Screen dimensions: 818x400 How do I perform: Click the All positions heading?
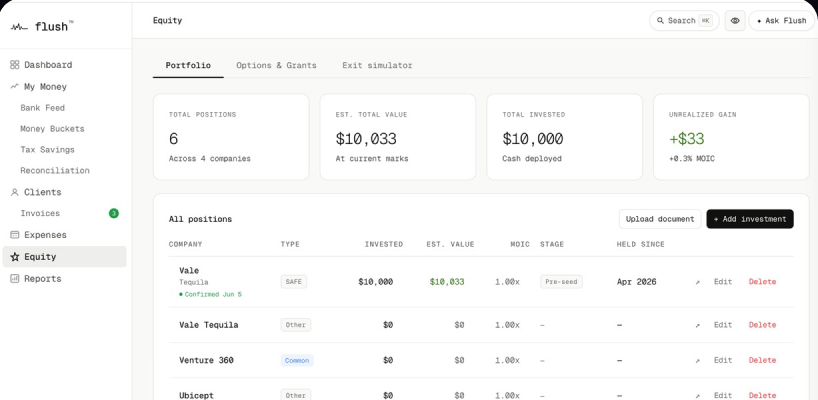(x=200, y=219)
